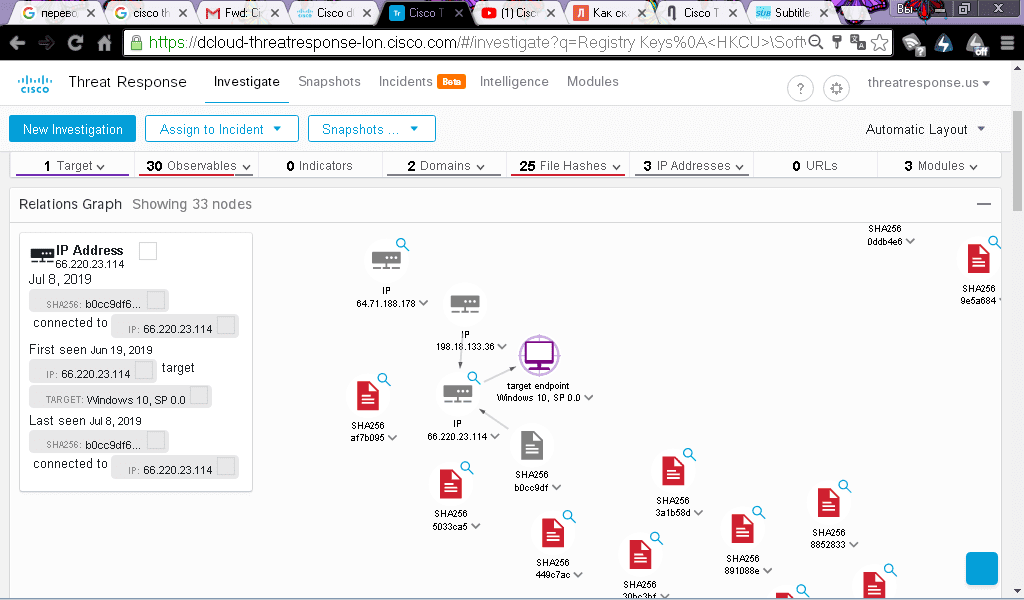This screenshot has width=1024, height=600.
Task: Click the SHA256 3a1b58d file icon
Action: [x=673, y=471]
